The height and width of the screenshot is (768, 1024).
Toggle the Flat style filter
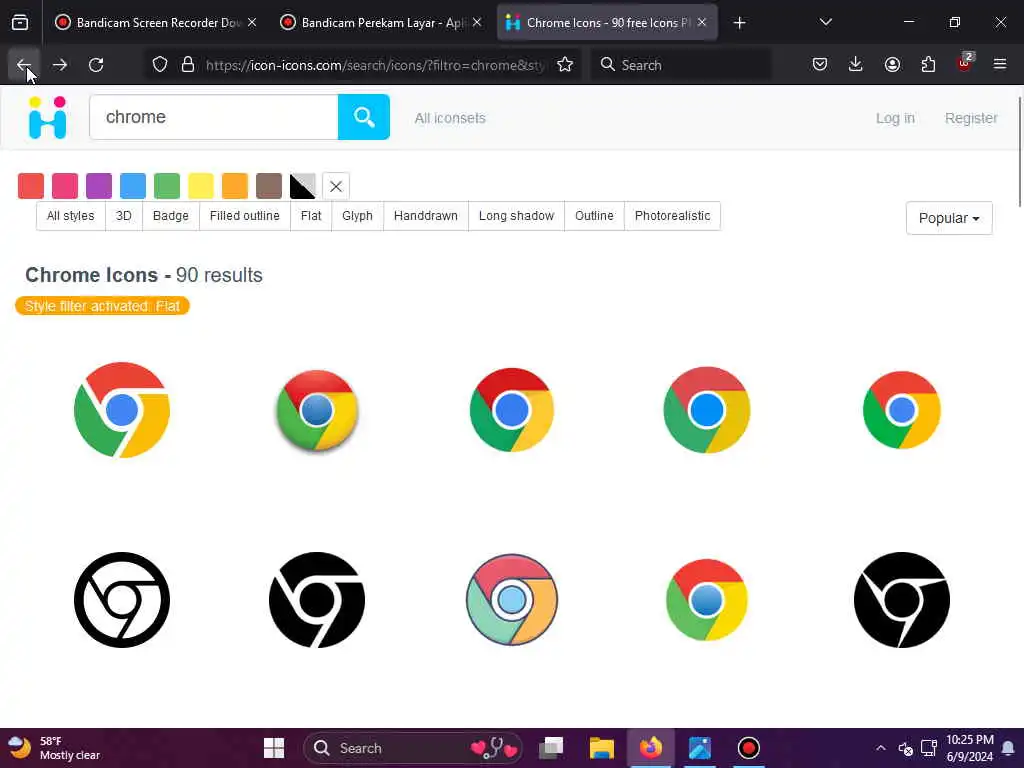[311, 216]
